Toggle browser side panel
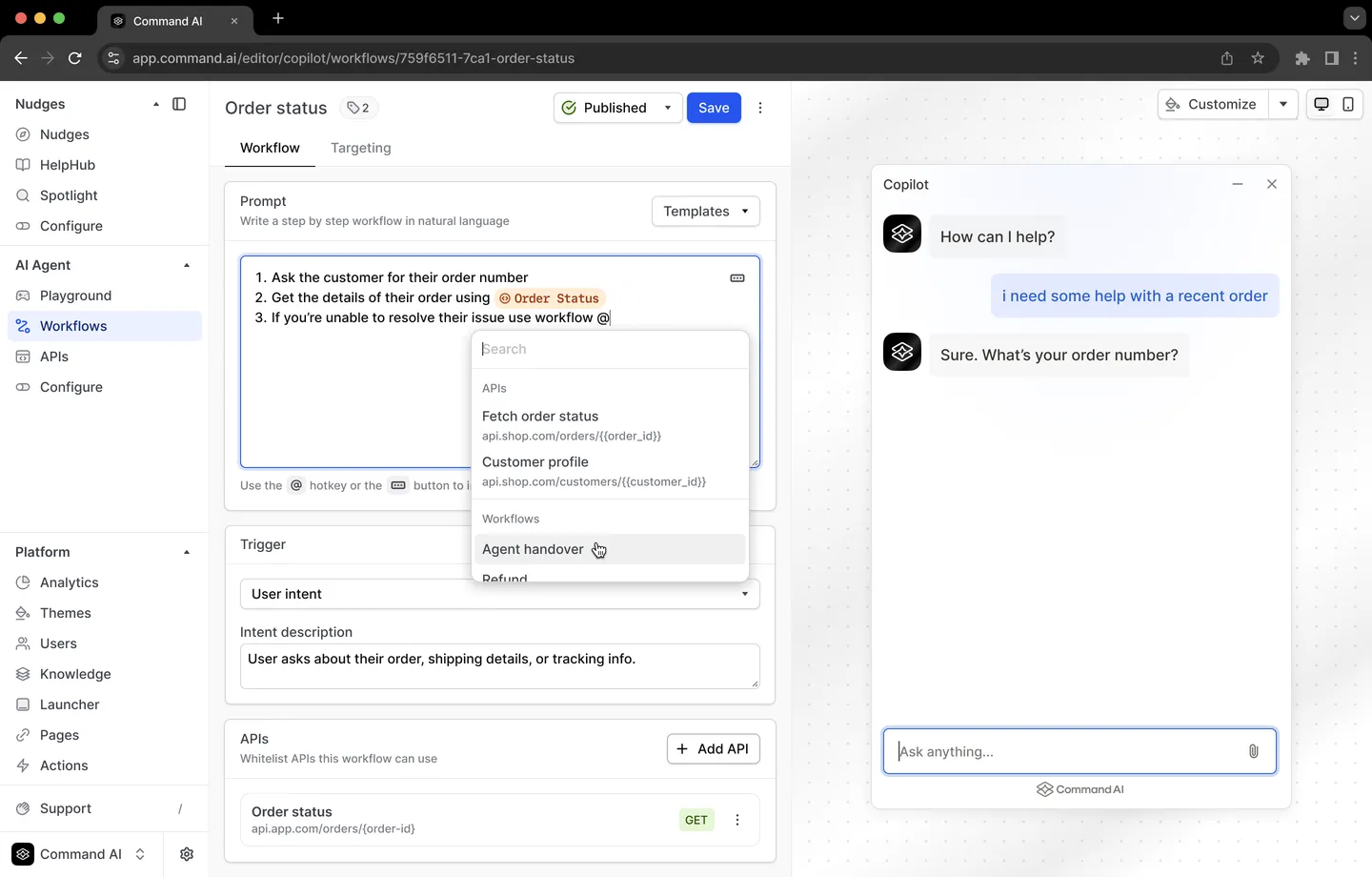This screenshot has width=1372, height=877. coord(1332,58)
